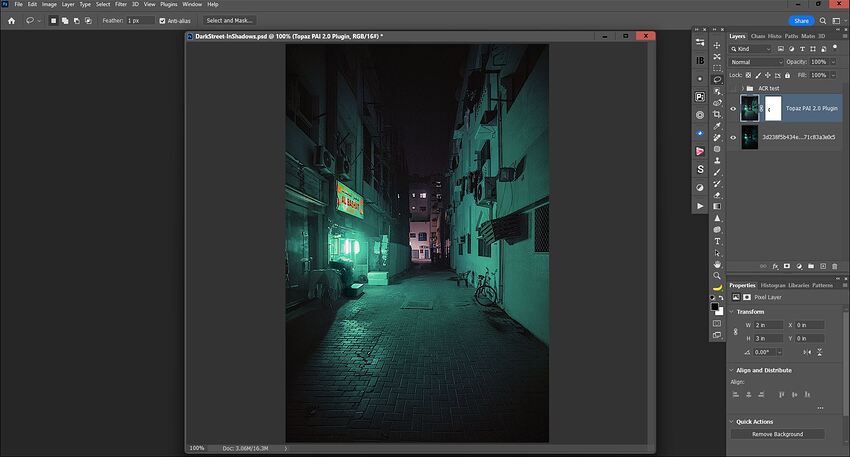
Task: Select the Zoom magnifier tool
Action: tap(717, 275)
